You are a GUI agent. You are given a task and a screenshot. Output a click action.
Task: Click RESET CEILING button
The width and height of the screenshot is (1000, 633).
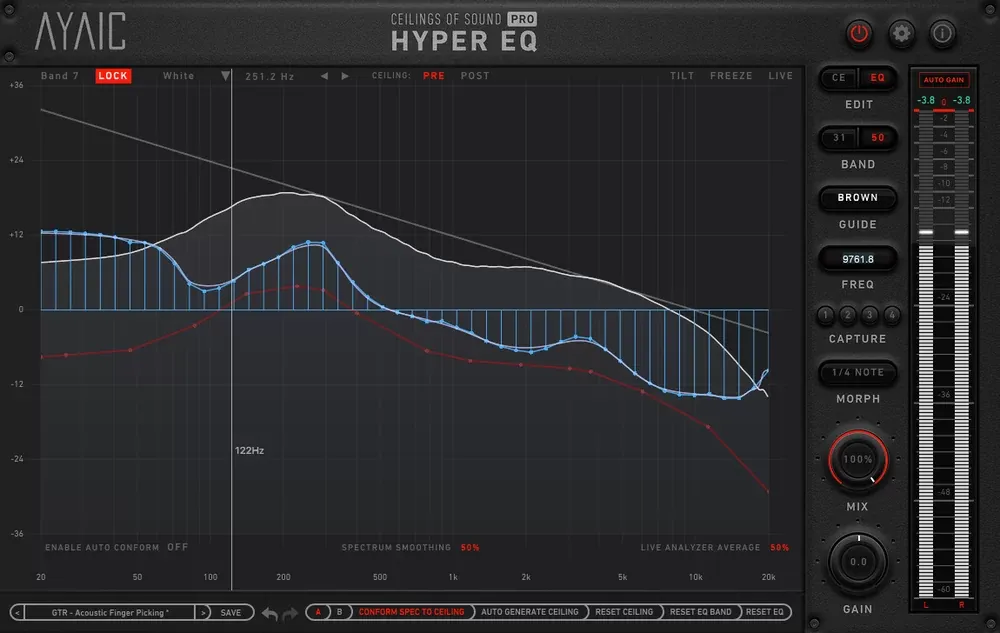[624, 612]
